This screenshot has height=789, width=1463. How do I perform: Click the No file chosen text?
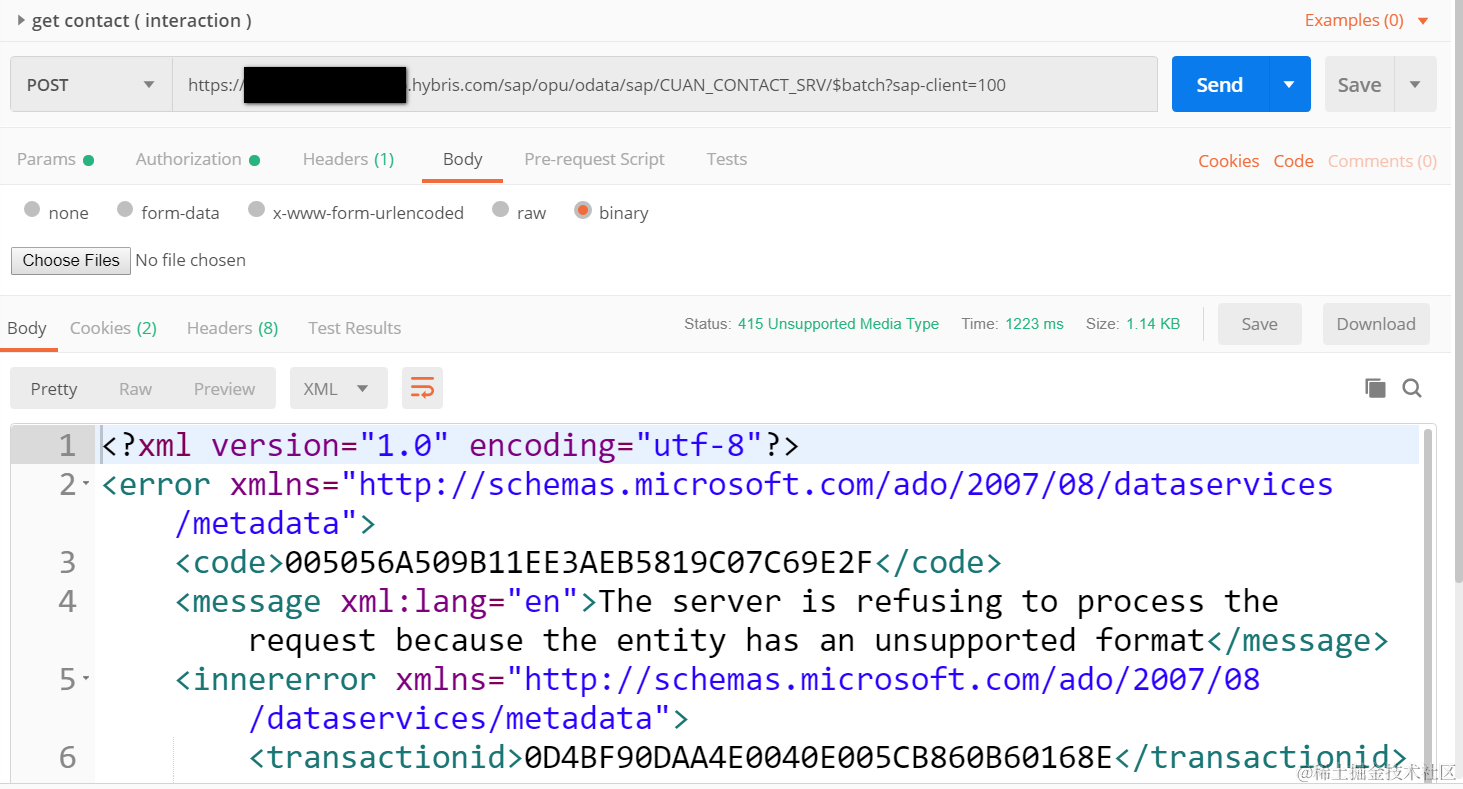point(190,260)
